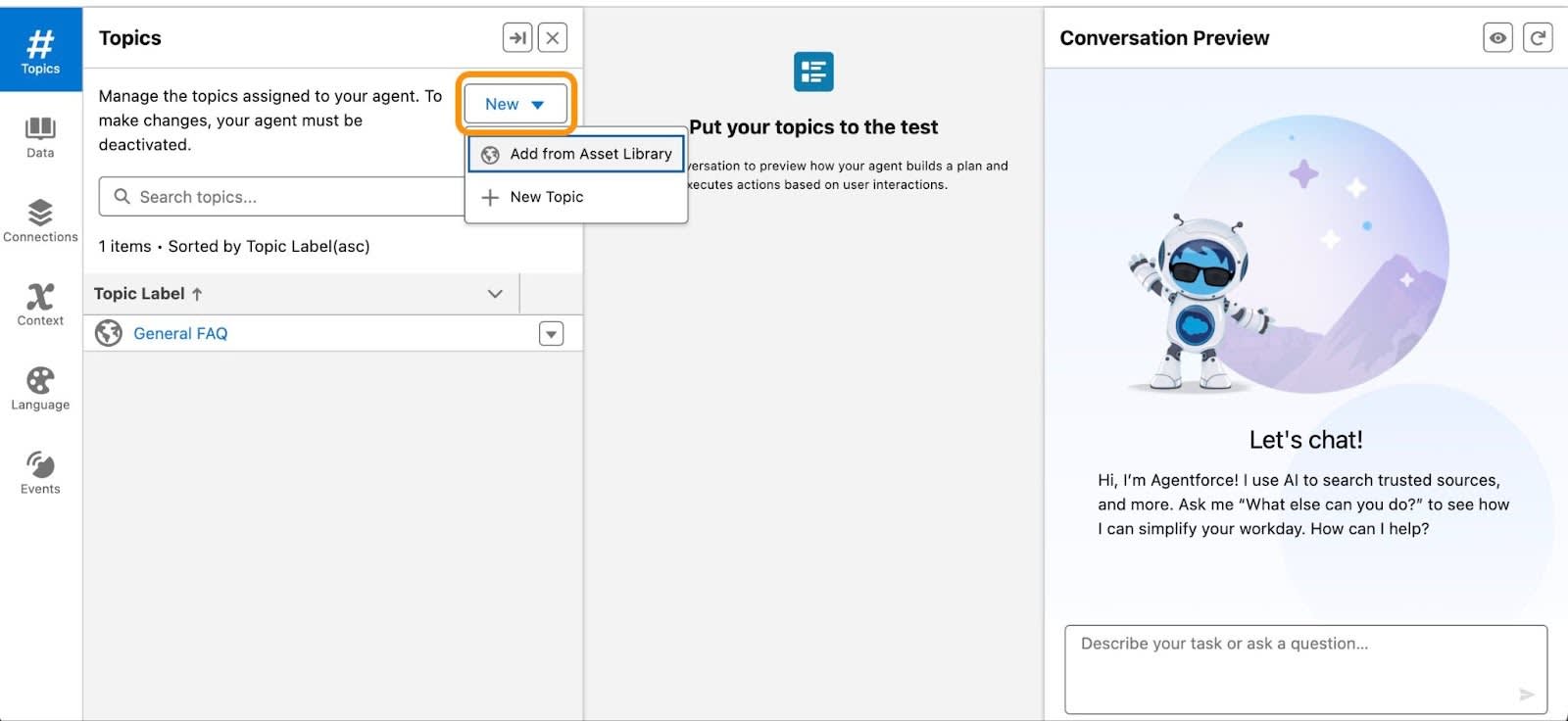Click the General FAQ globe icon
The height and width of the screenshot is (721, 1568).
pyautogui.click(x=109, y=334)
